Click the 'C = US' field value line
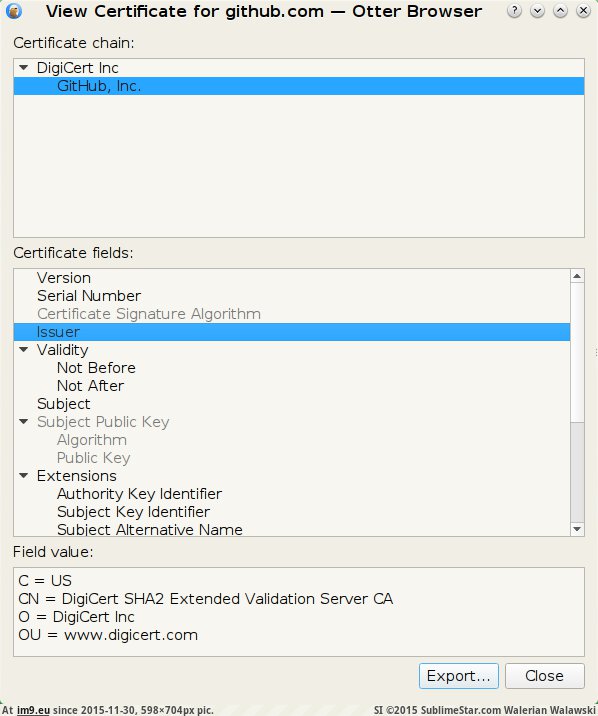Image resolution: width=598 pixels, height=716 pixels. (x=45, y=581)
